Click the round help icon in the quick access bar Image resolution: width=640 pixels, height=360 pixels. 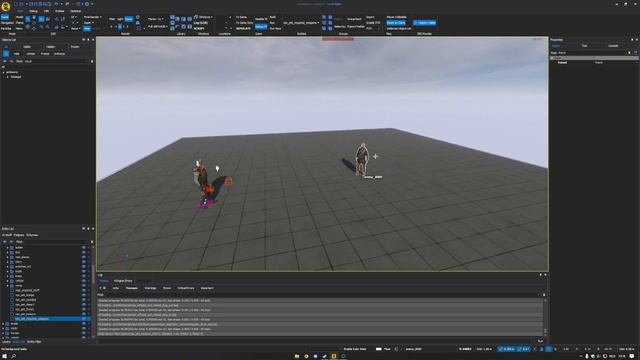click(87, 4)
